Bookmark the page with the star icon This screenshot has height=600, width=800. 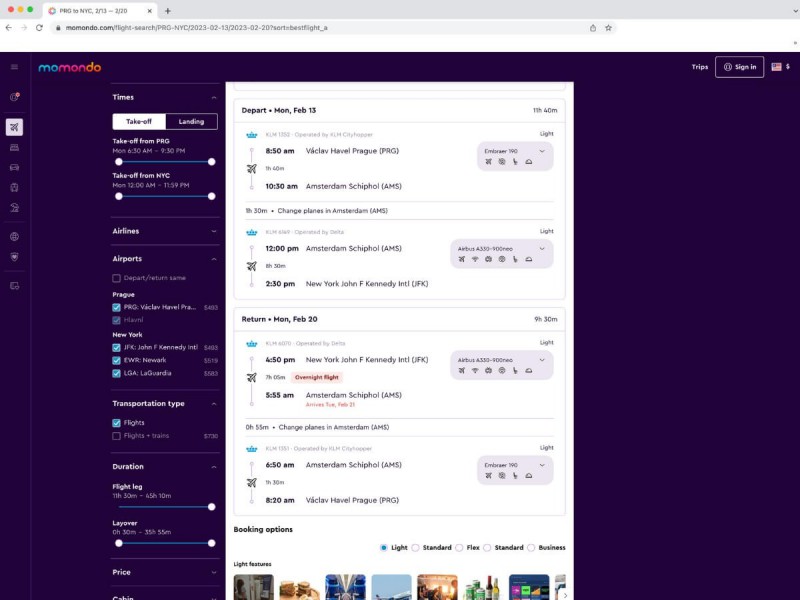(608, 28)
